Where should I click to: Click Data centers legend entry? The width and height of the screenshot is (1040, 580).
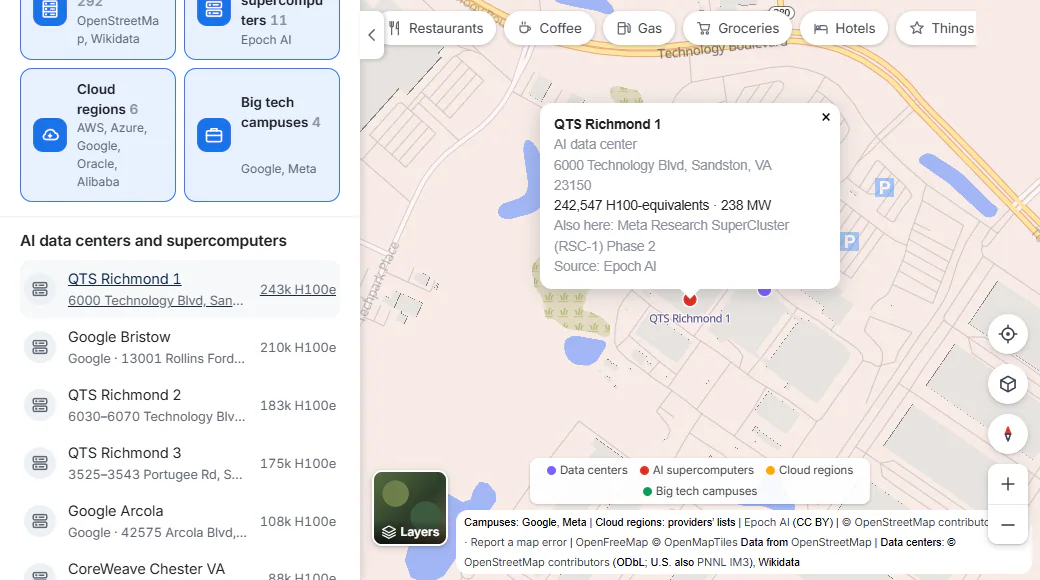point(586,470)
